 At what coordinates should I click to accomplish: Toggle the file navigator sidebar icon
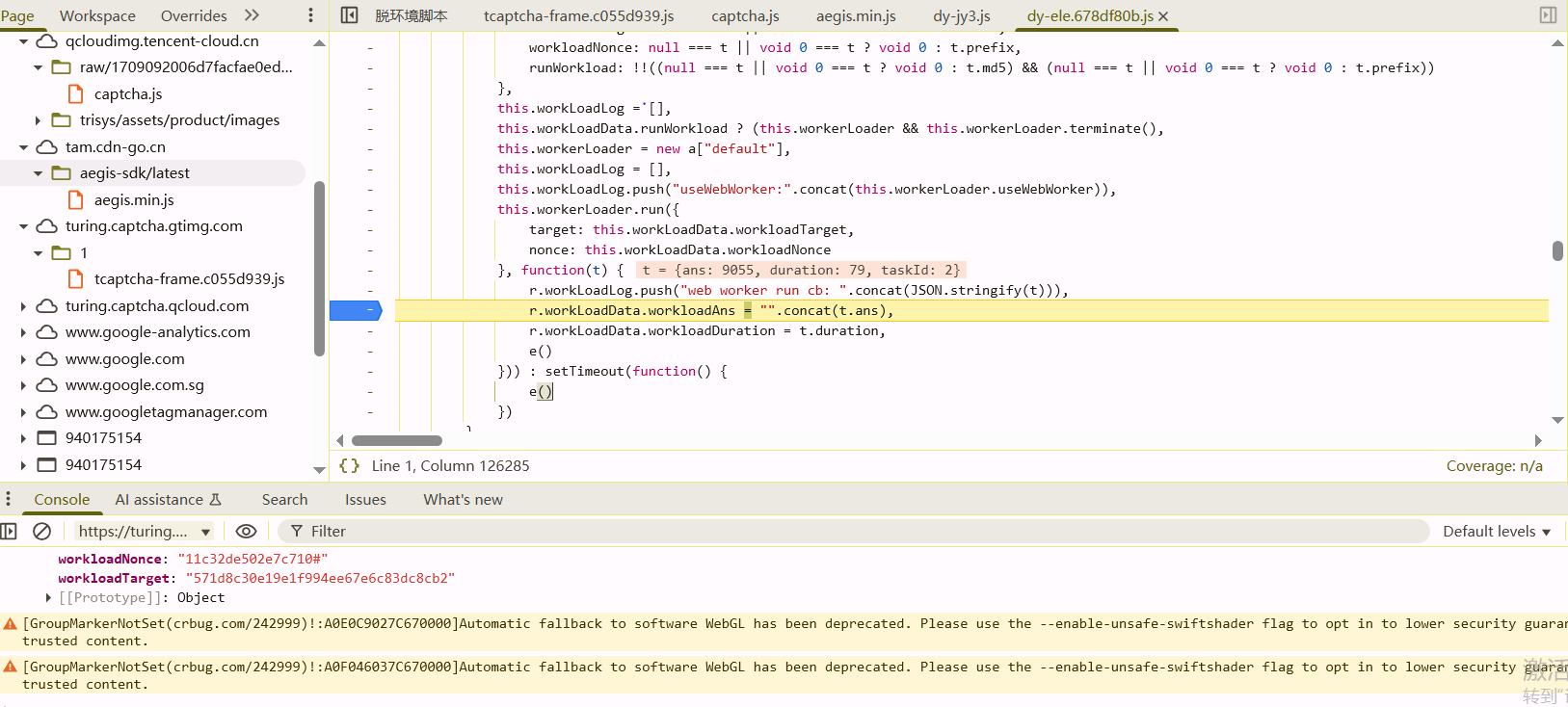tap(350, 15)
